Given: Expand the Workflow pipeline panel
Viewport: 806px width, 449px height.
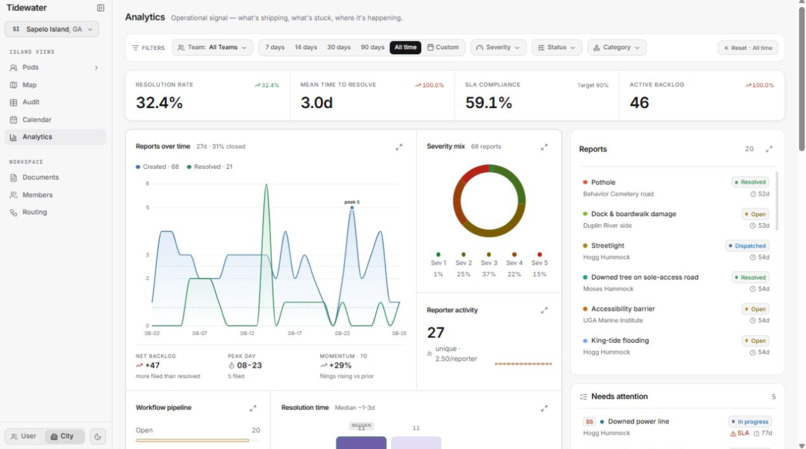Looking at the screenshot, I should click(x=253, y=408).
